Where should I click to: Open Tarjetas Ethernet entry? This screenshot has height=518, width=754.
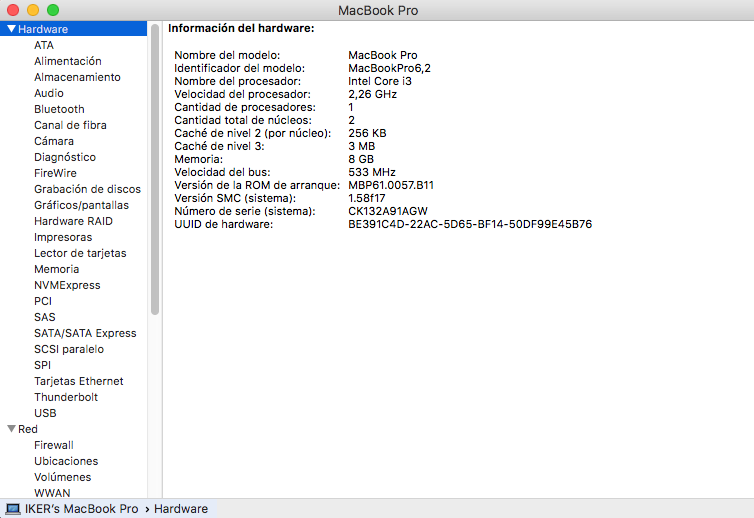[x=78, y=381]
